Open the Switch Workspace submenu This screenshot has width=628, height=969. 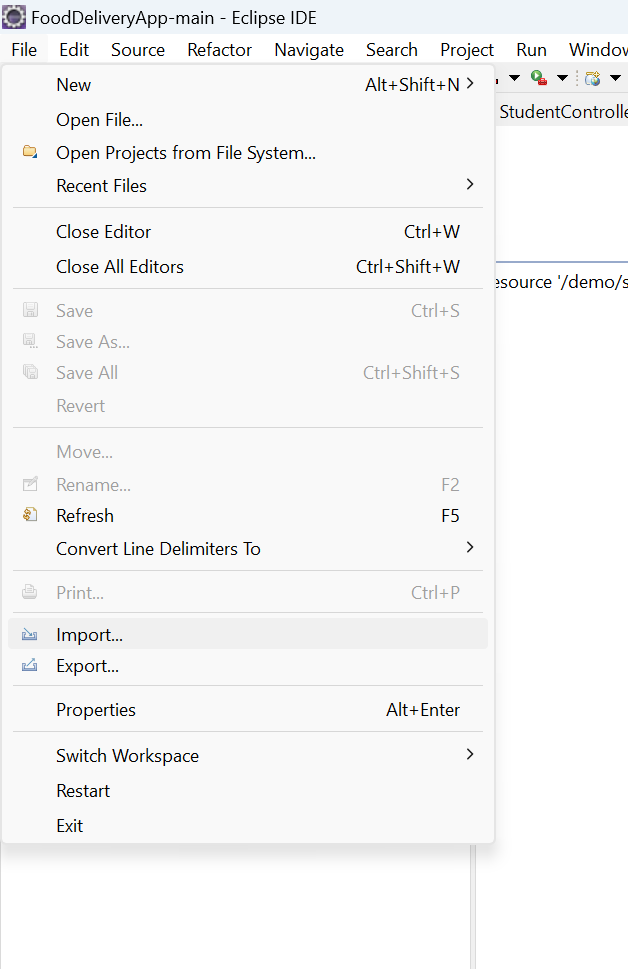[x=470, y=754]
